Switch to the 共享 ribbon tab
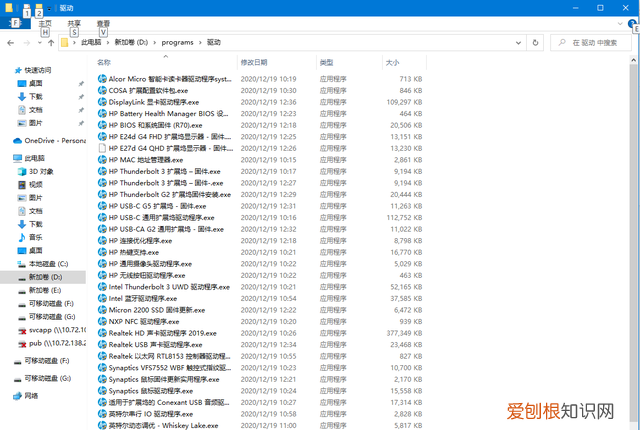The height and width of the screenshot is (430, 640). click(74, 24)
